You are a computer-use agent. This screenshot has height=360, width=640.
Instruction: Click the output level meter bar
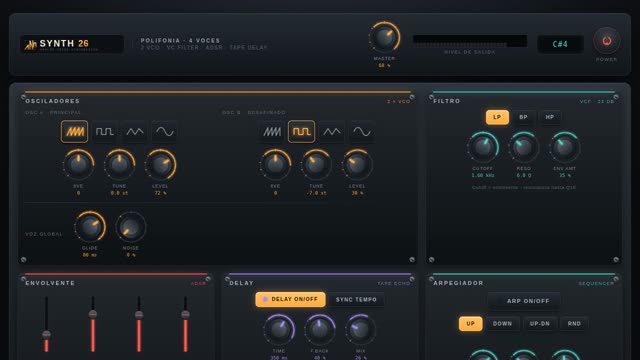click(x=470, y=41)
